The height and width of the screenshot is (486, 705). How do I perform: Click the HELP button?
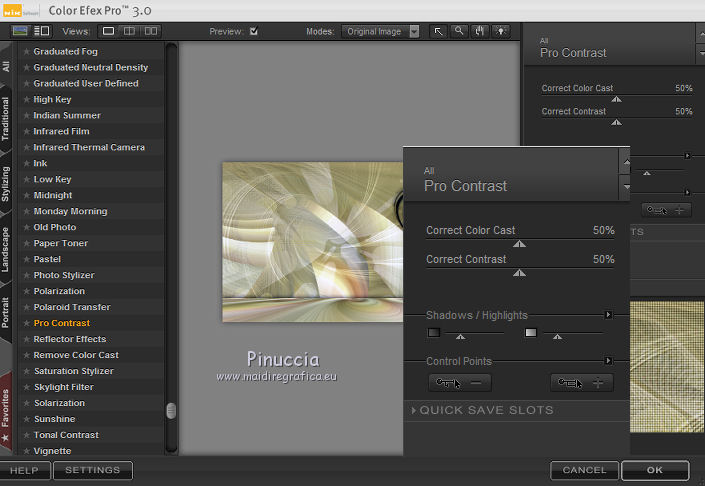click(x=25, y=470)
